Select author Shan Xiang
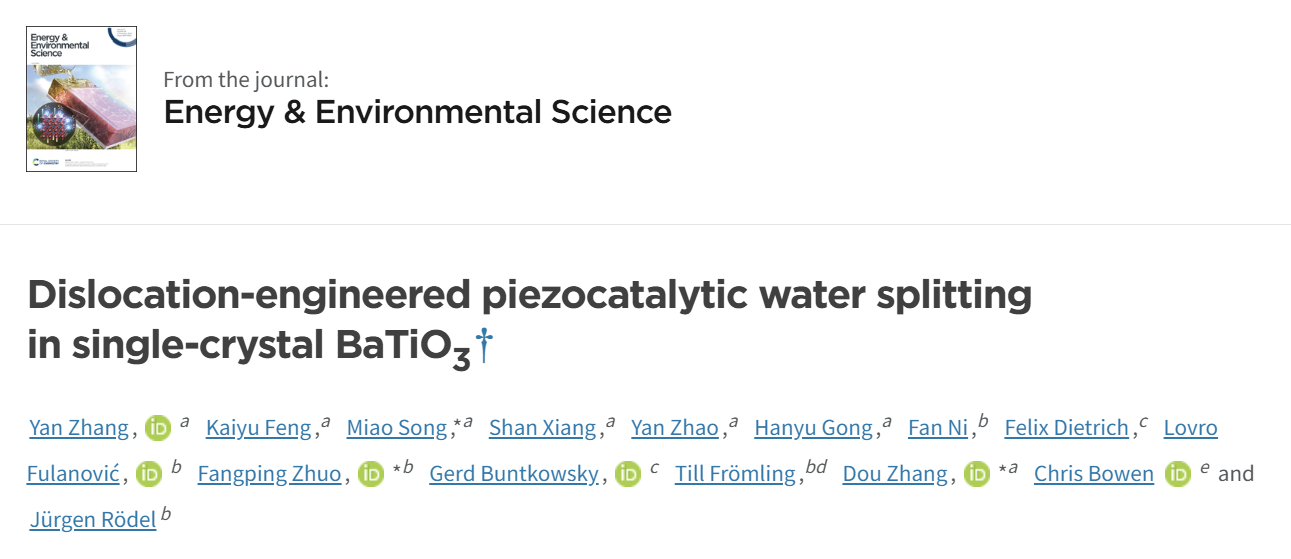 543,428
